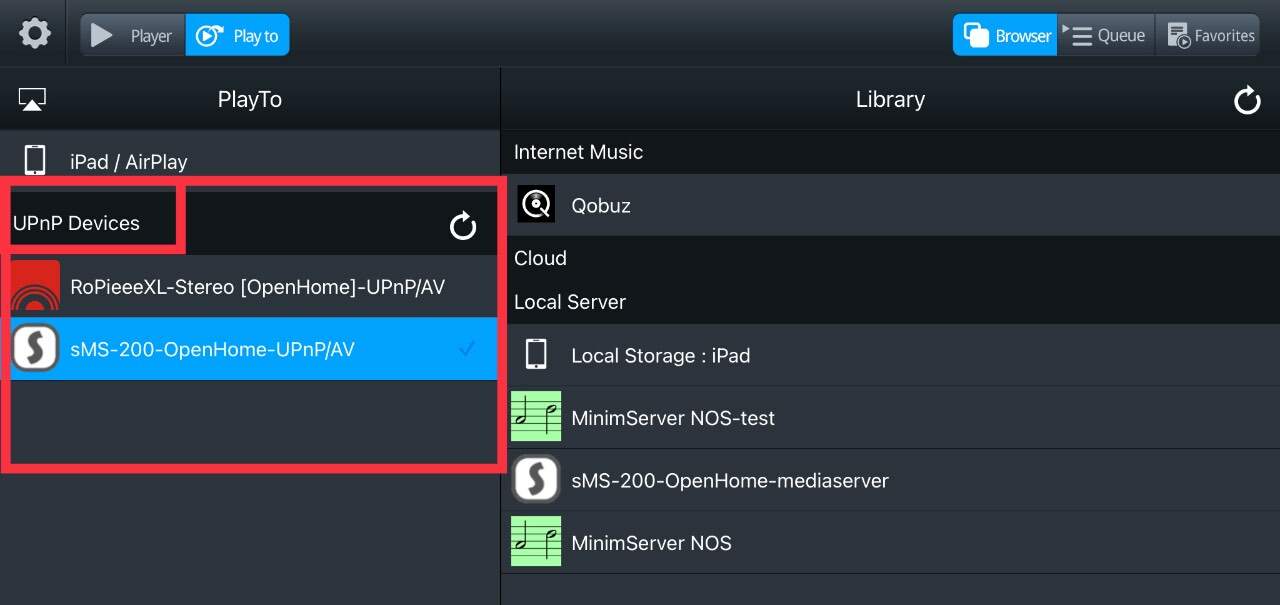Tap the AirPlay icon beside PlayTo
The height and width of the screenshot is (605, 1280).
click(32, 99)
